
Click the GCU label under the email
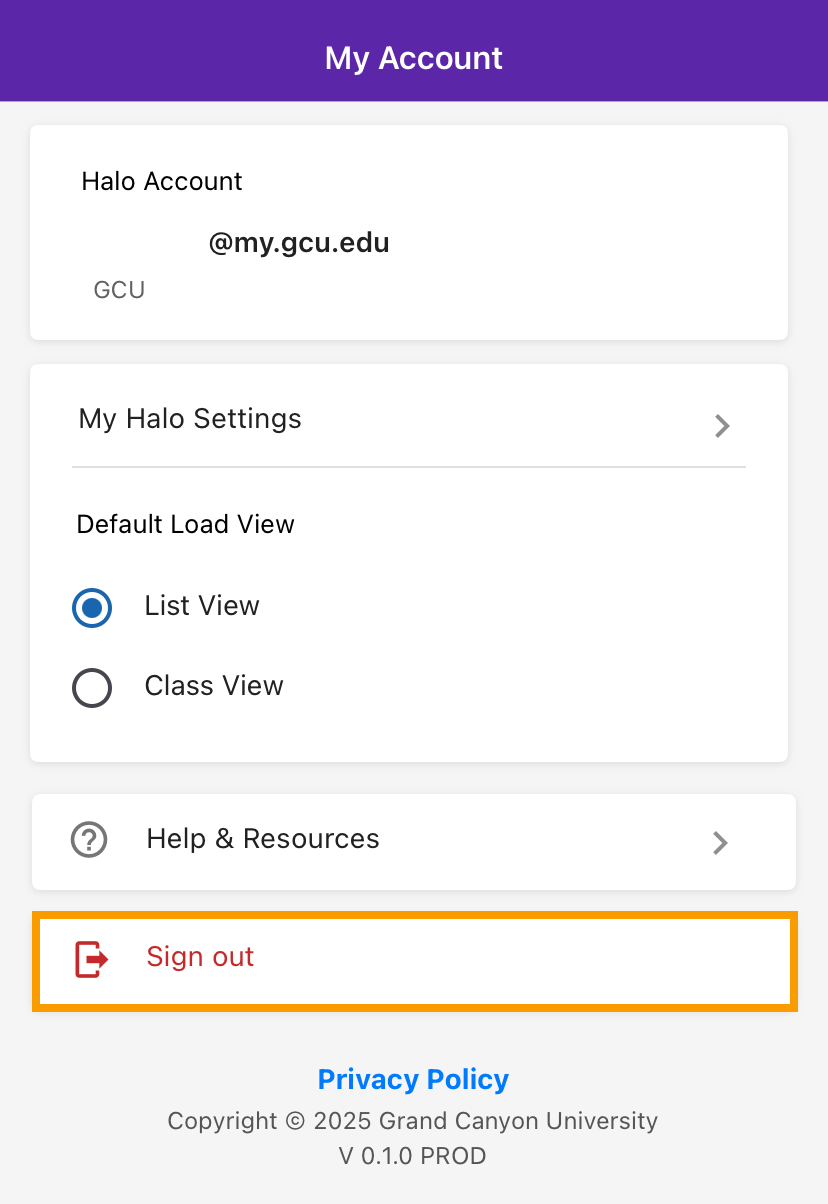coord(119,290)
